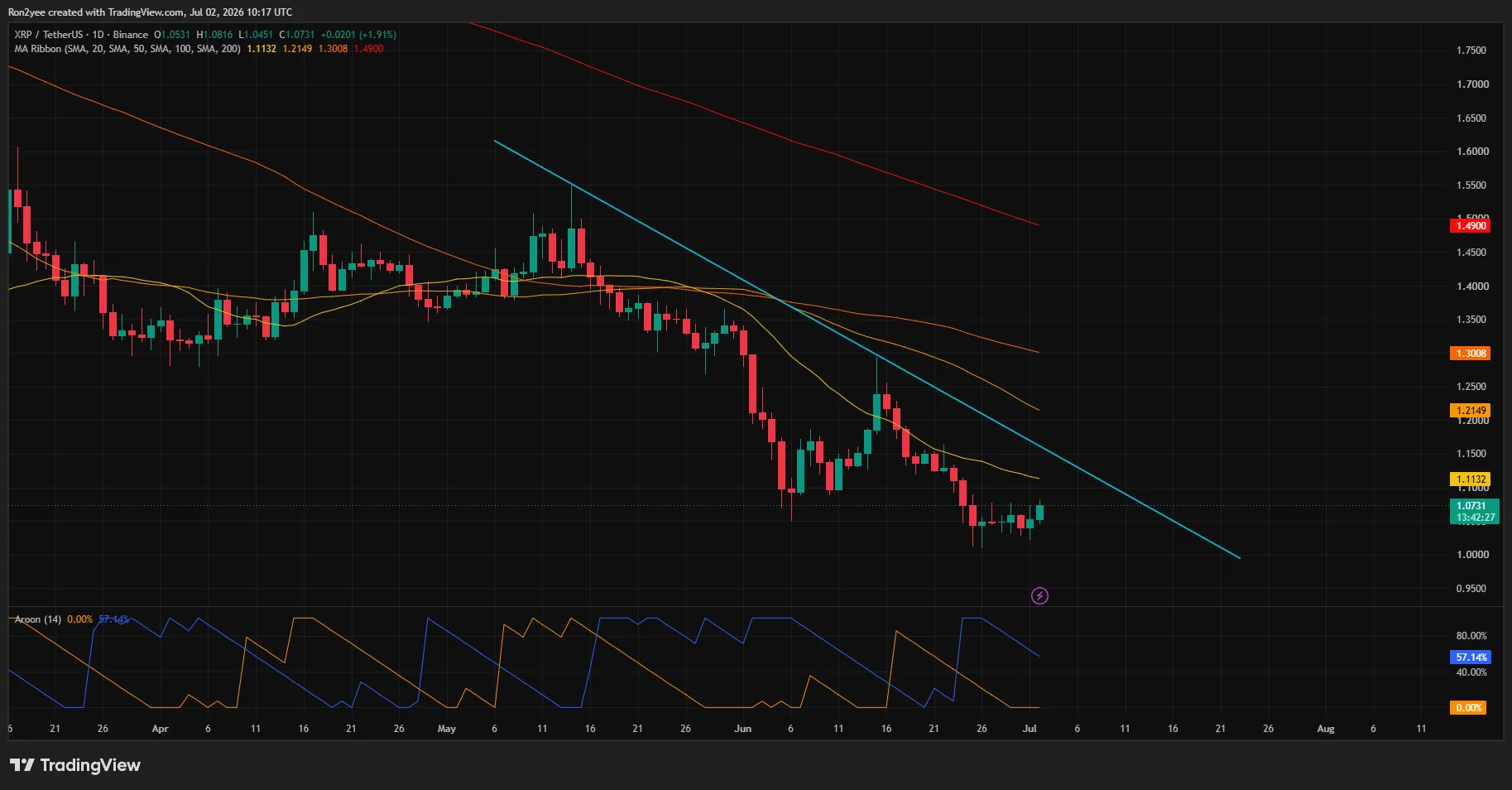Viewport: 1512px width, 790px height.
Task: Click the 1.4000 price scale label
Action: 1472,287
